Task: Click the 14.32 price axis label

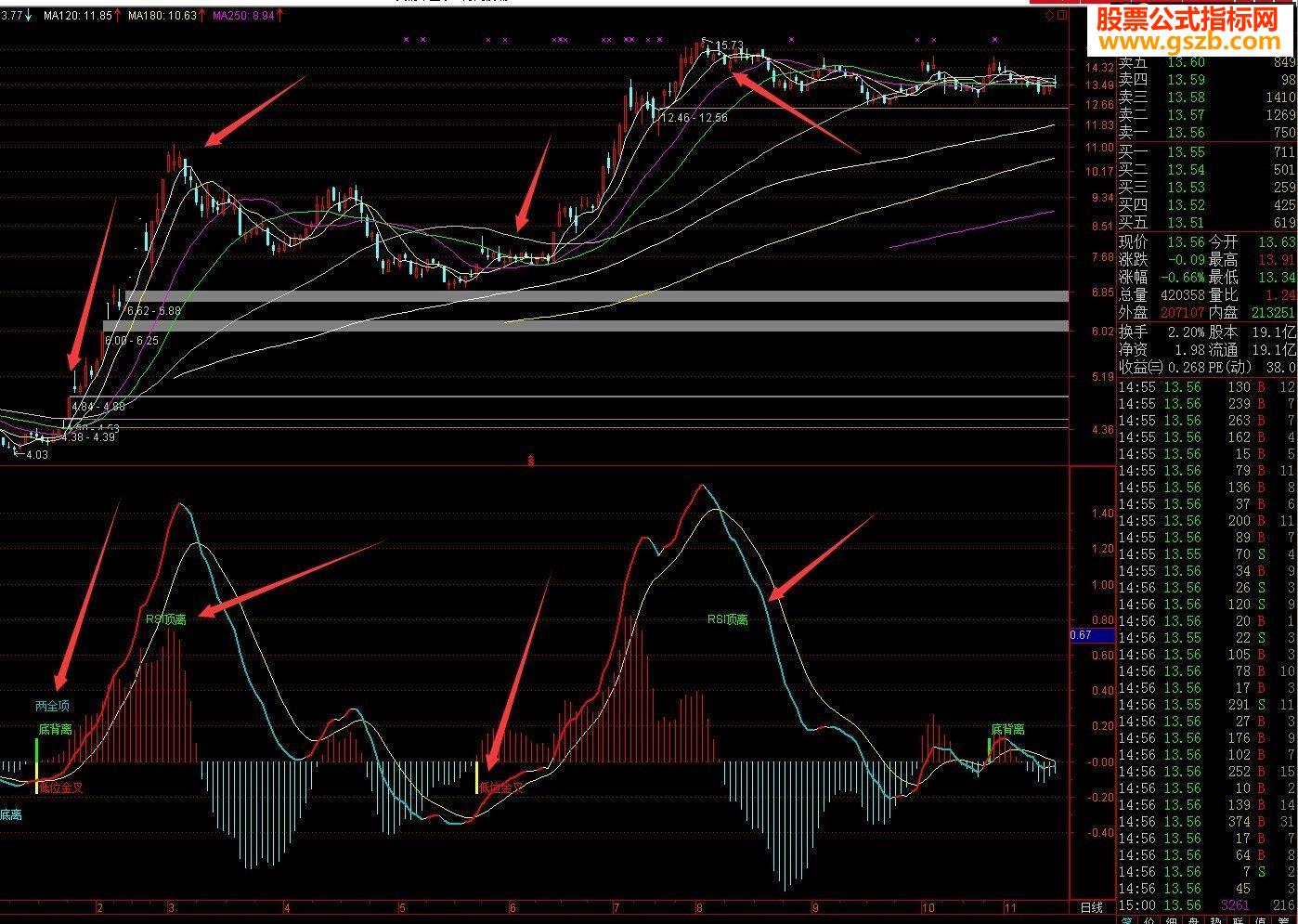Action: (1099, 68)
